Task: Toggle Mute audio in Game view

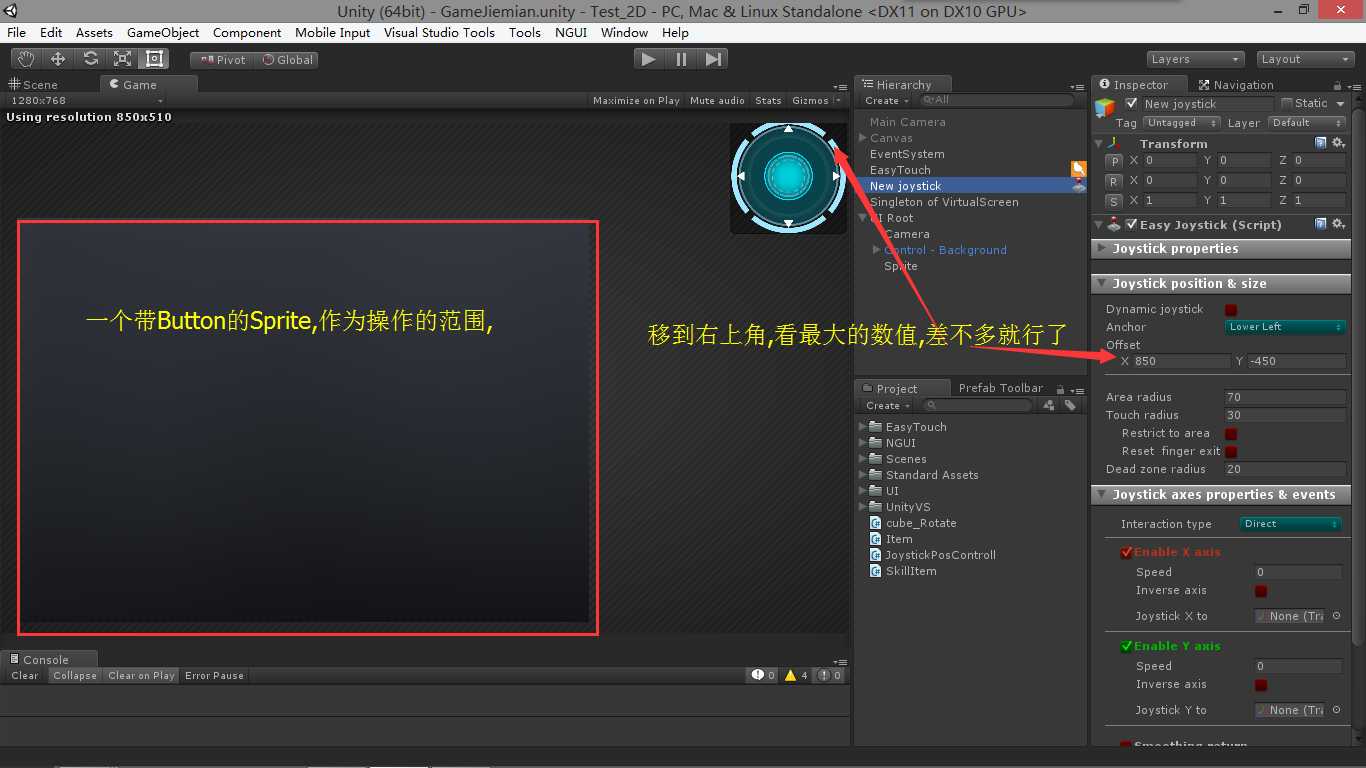Action: (x=717, y=100)
